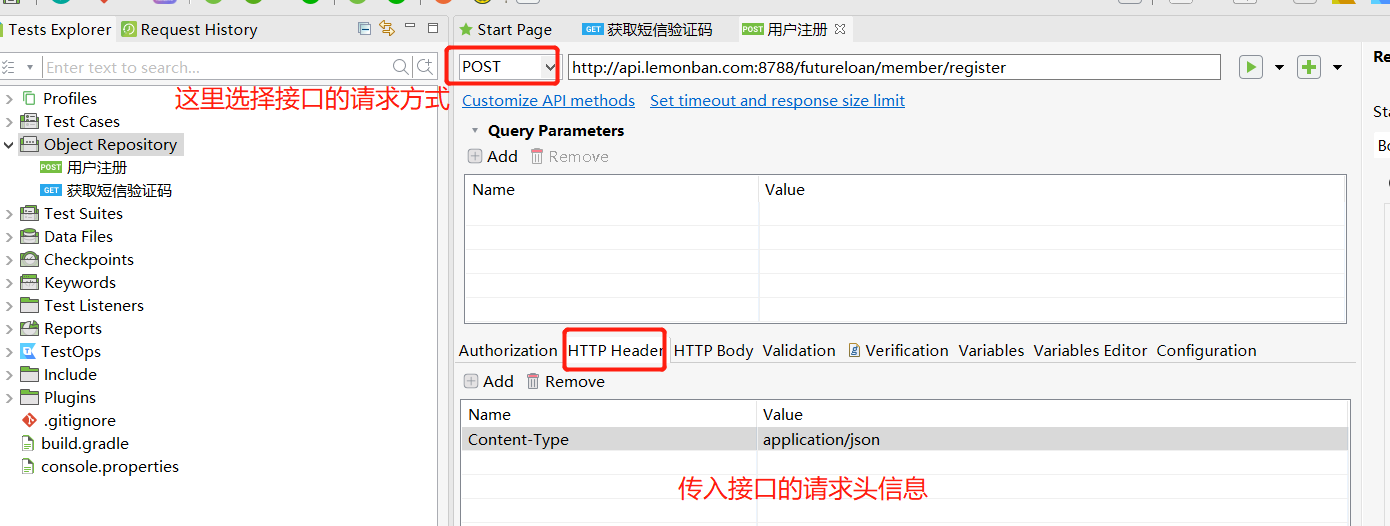The image size is (1390, 526).
Task: Expand the Test Suites tree node
Action: (9, 213)
